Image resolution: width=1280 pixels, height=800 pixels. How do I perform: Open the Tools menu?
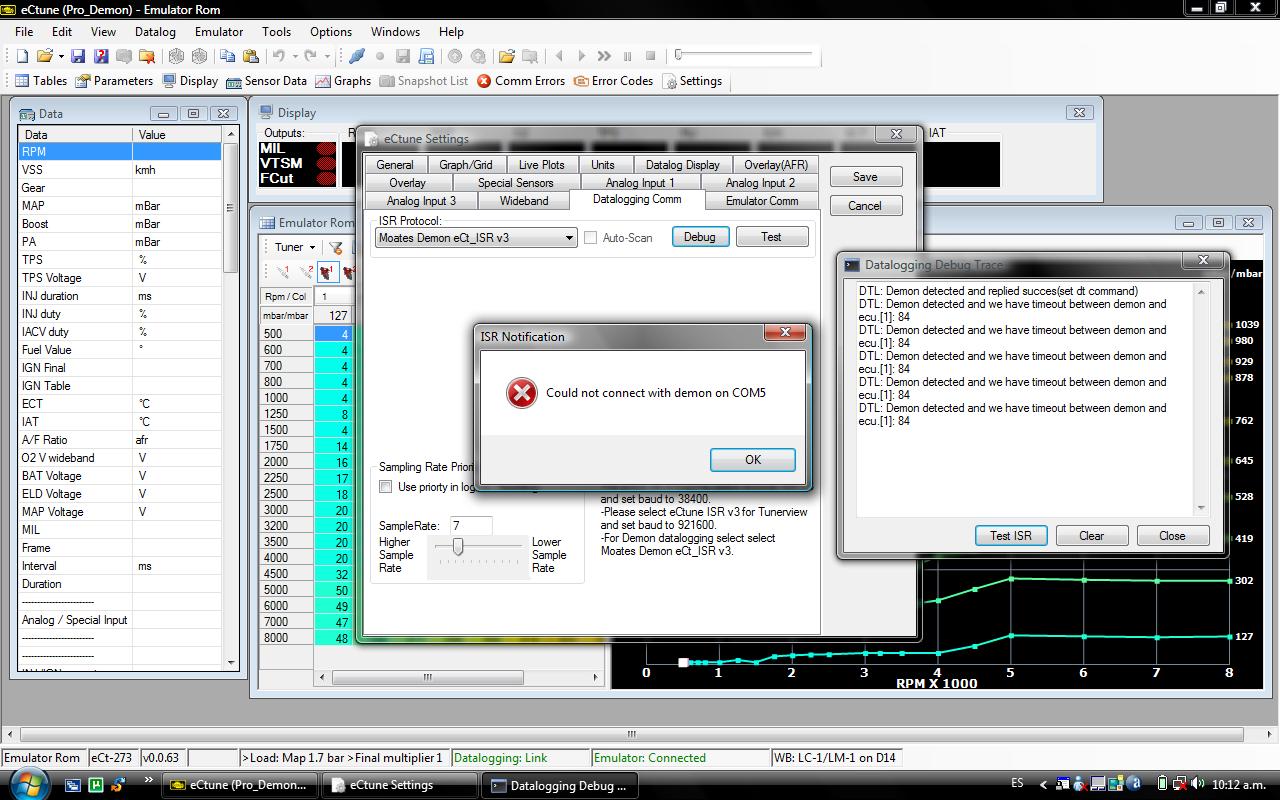point(277,32)
